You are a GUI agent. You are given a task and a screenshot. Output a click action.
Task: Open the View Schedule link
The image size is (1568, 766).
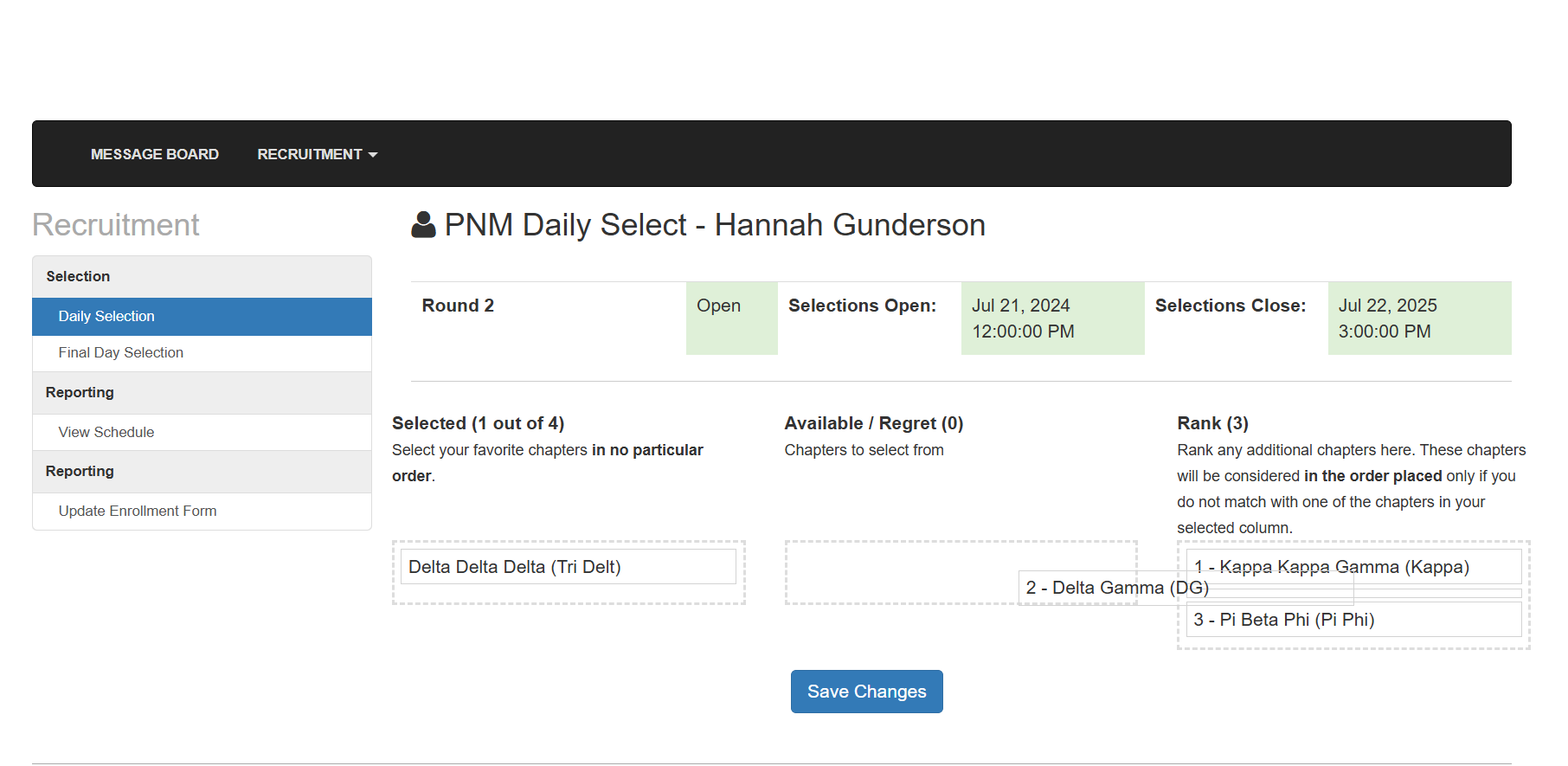click(106, 433)
